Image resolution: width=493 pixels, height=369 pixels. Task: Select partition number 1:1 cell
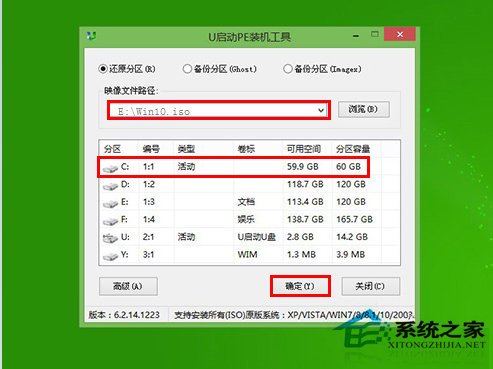pyautogui.click(x=149, y=166)
